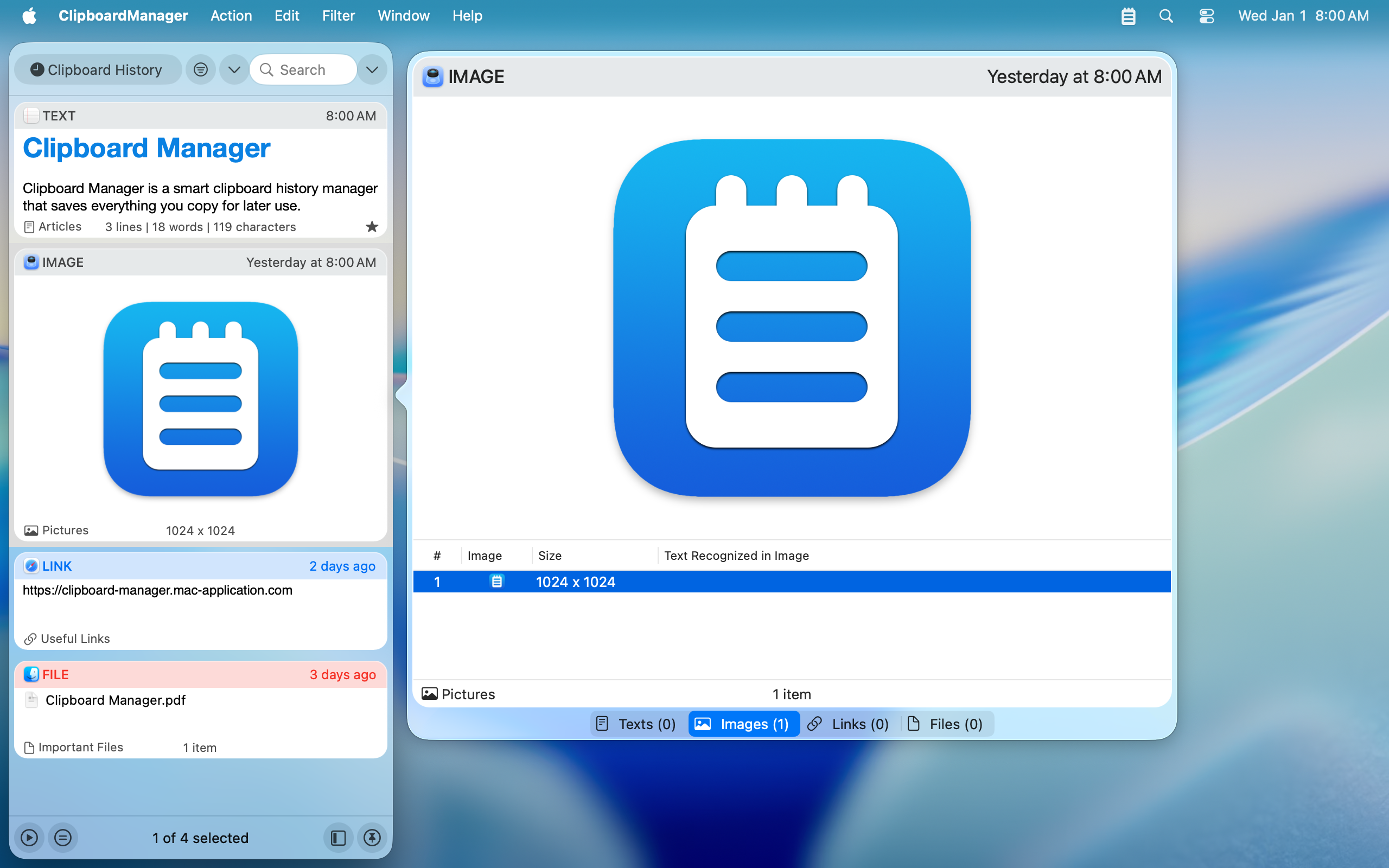Switch to the Texts (0) tab
1389x868 pixels.
pyautogui.click(x=636, y=724)
